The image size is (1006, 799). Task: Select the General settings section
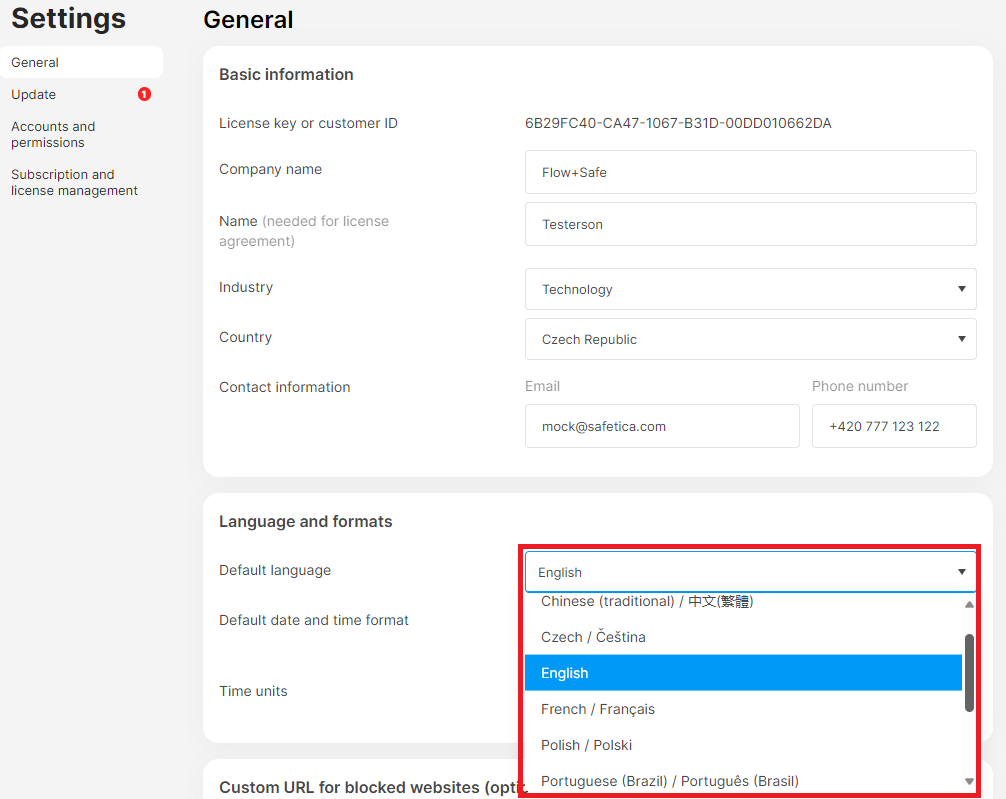pyautogui.click(x=35, y=62)
